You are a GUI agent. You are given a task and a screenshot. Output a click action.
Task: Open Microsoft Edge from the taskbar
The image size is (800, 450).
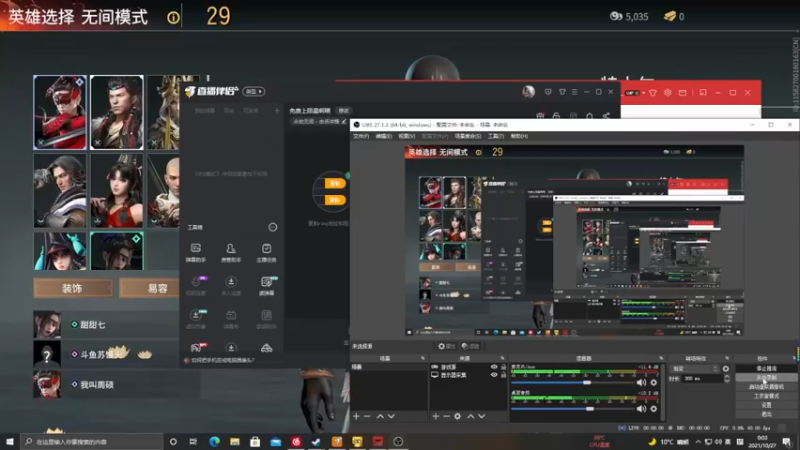(x=214, y=441)
